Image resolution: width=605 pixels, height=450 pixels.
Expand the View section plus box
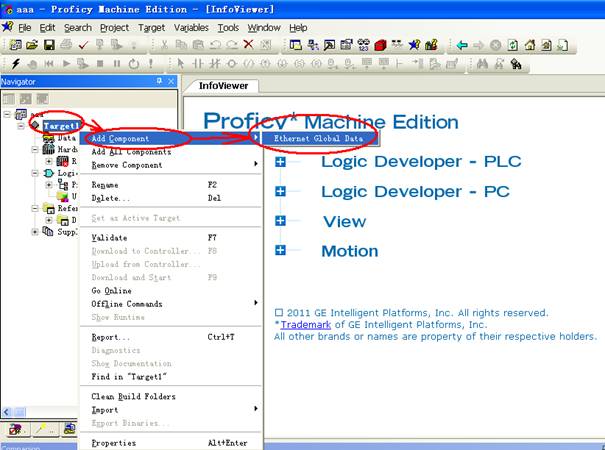tap(280, 221)
